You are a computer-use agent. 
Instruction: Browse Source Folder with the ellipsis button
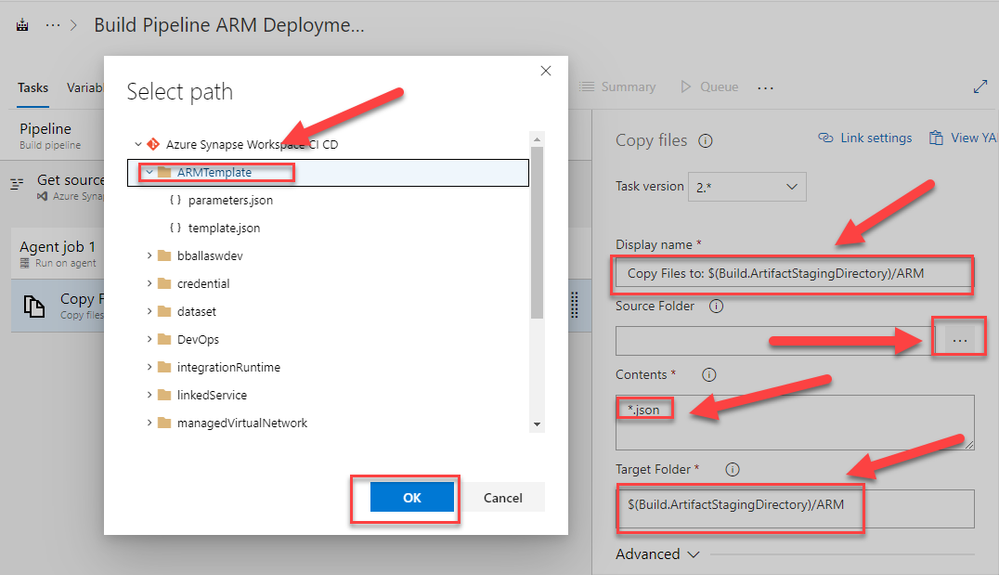959,341
